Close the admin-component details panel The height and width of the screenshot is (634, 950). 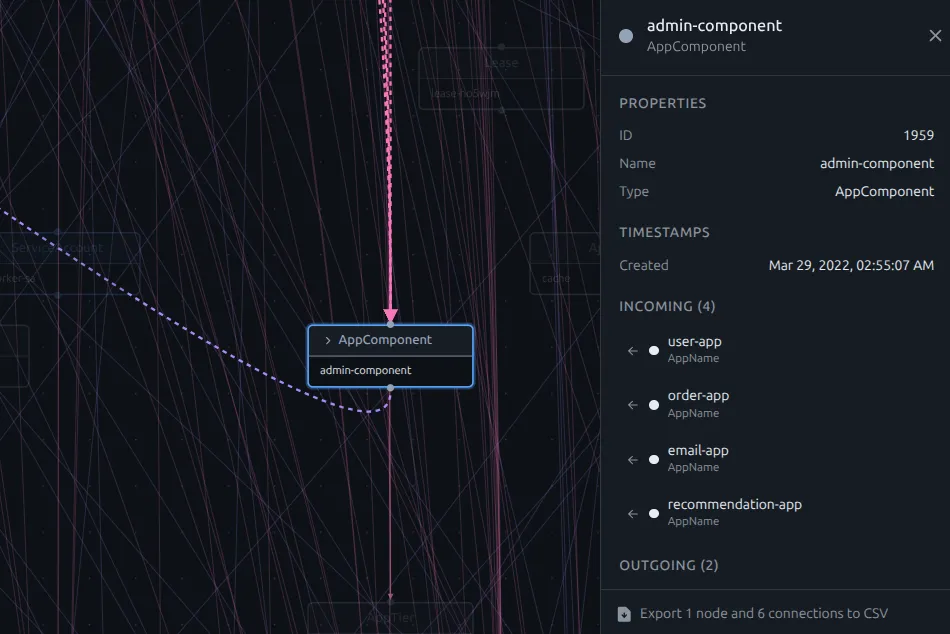935,36
